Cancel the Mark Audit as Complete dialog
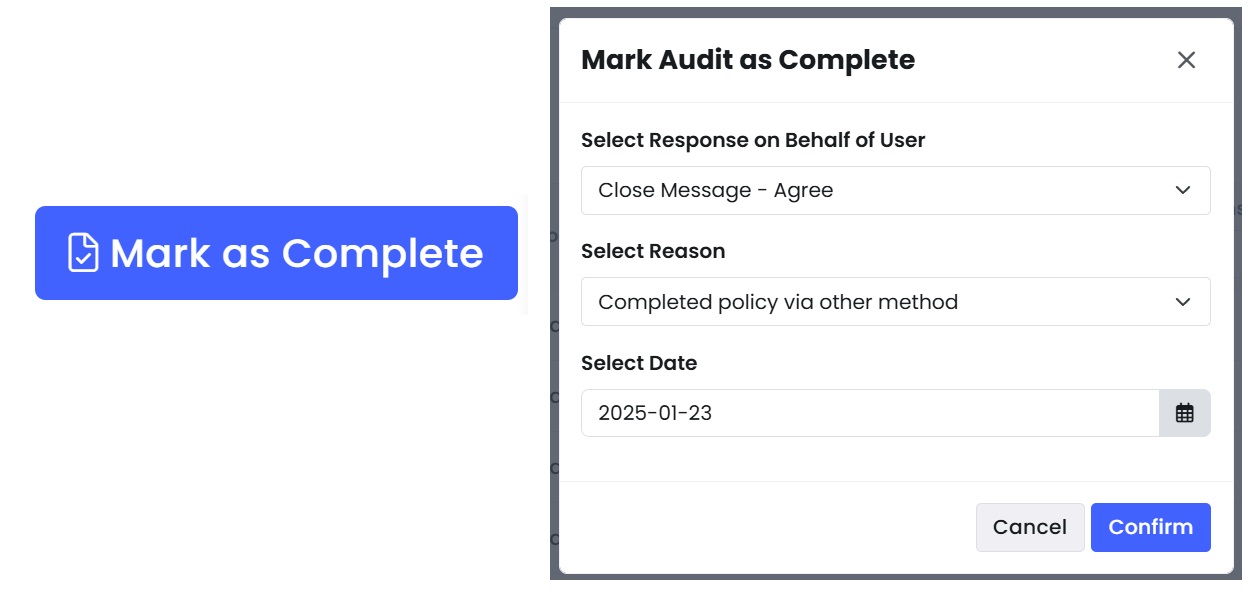Screen dimensions: 1252x591 (1030, 527)
